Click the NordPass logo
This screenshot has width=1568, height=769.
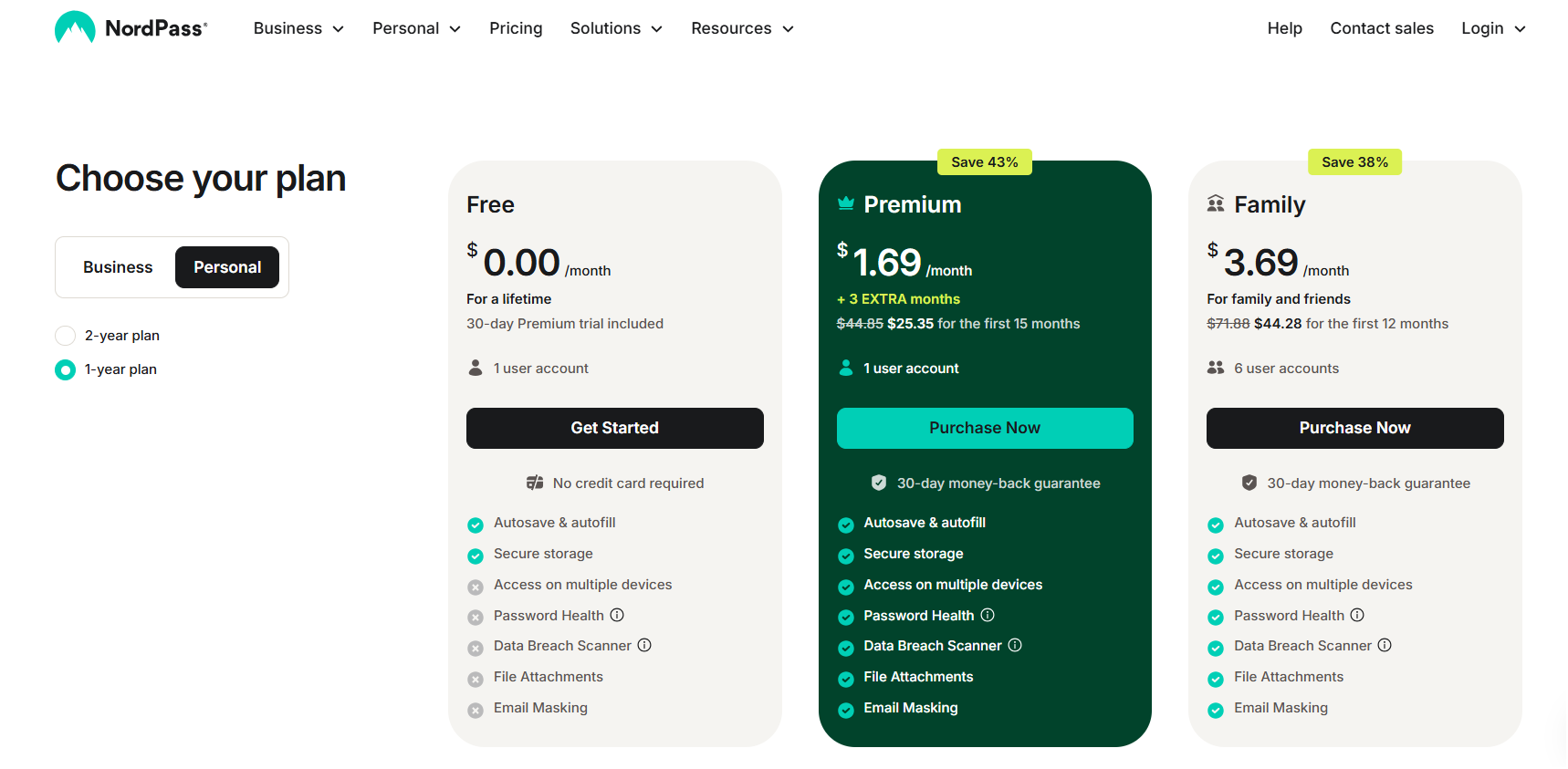131,28
